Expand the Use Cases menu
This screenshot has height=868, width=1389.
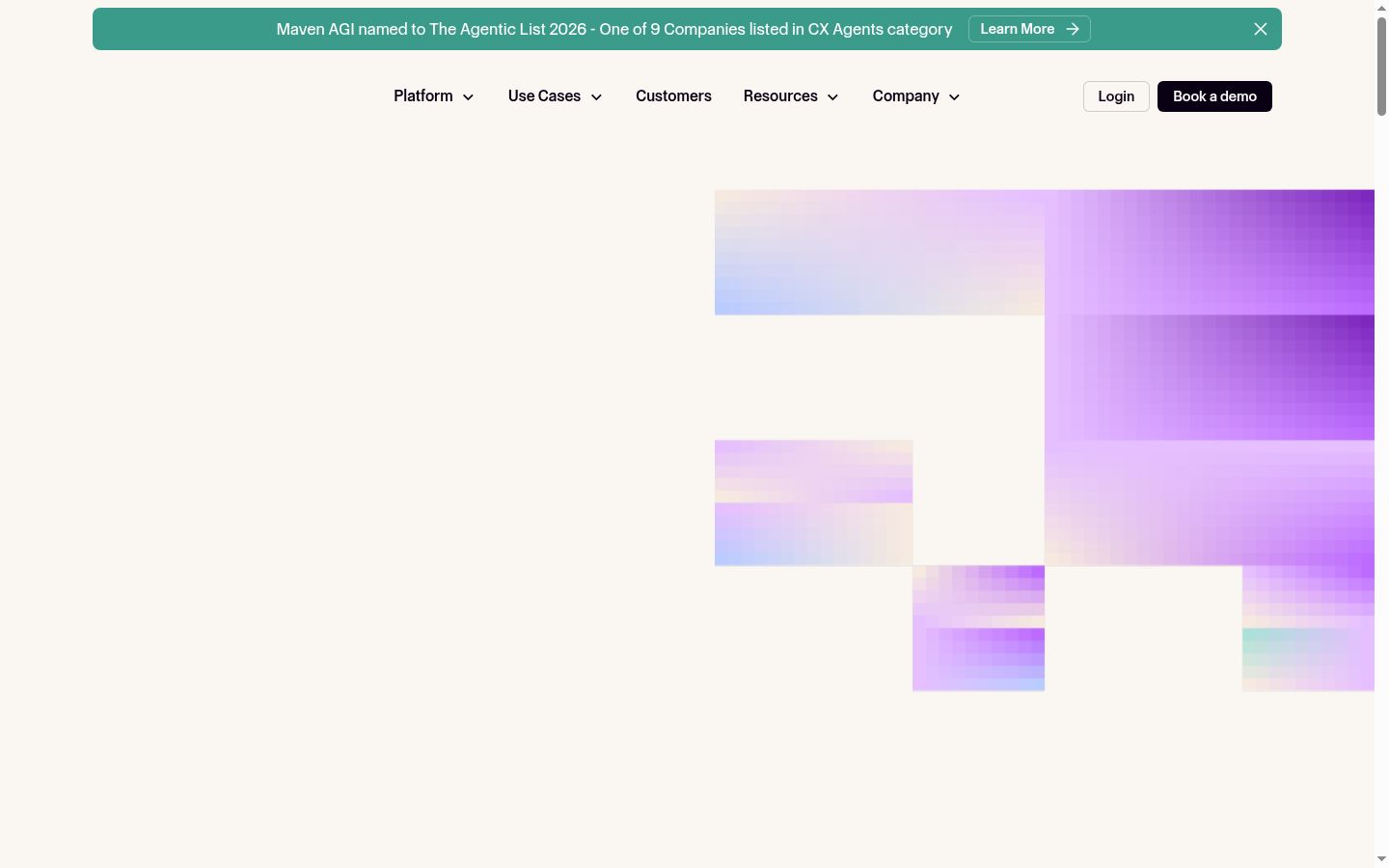click(556, 96)
